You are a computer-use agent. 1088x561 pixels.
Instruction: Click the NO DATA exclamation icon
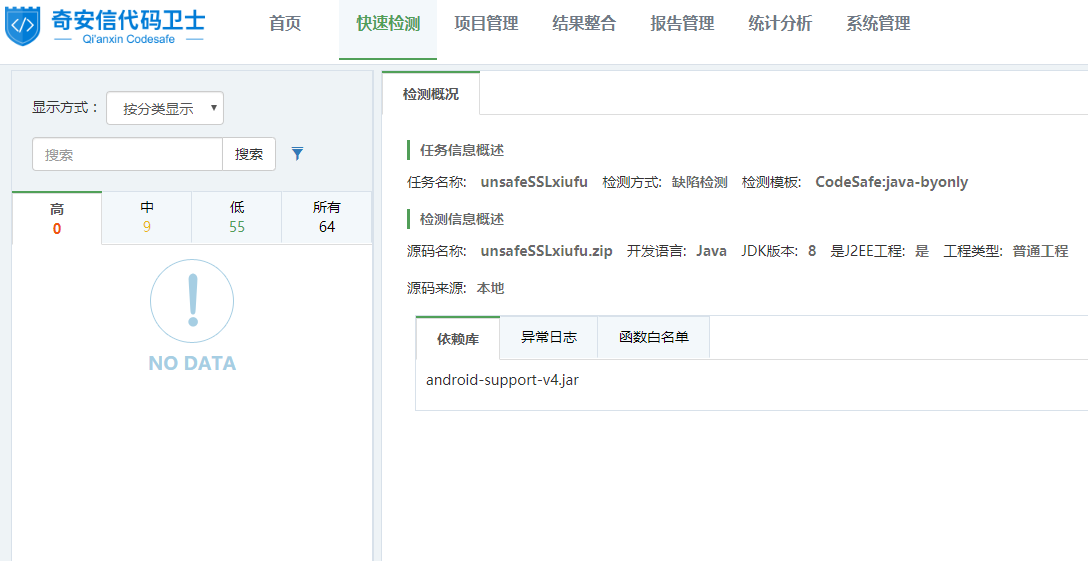pyautogui.click(x=192, y=301)
